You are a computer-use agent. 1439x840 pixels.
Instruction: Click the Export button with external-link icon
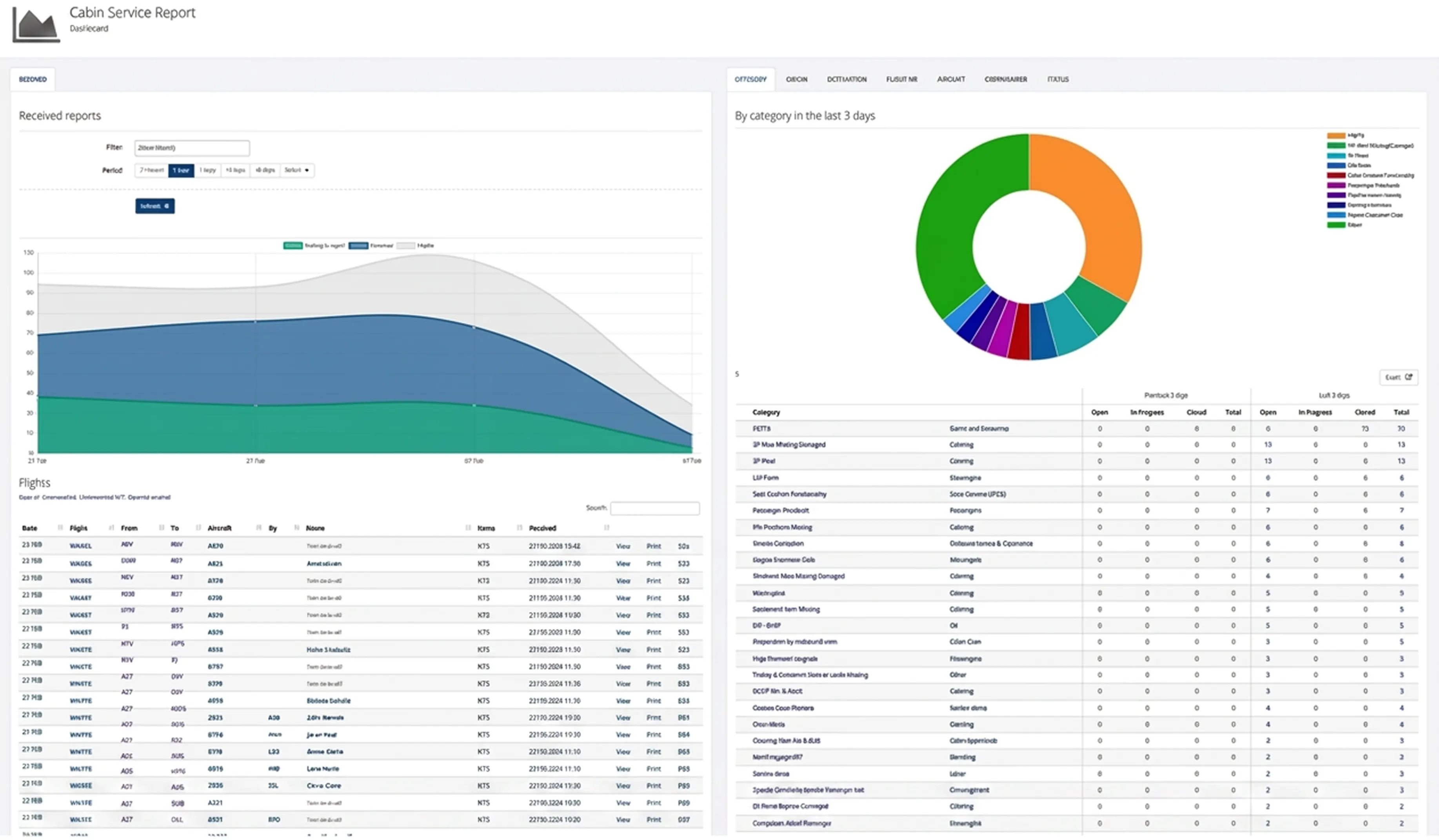pos(1399,377)
